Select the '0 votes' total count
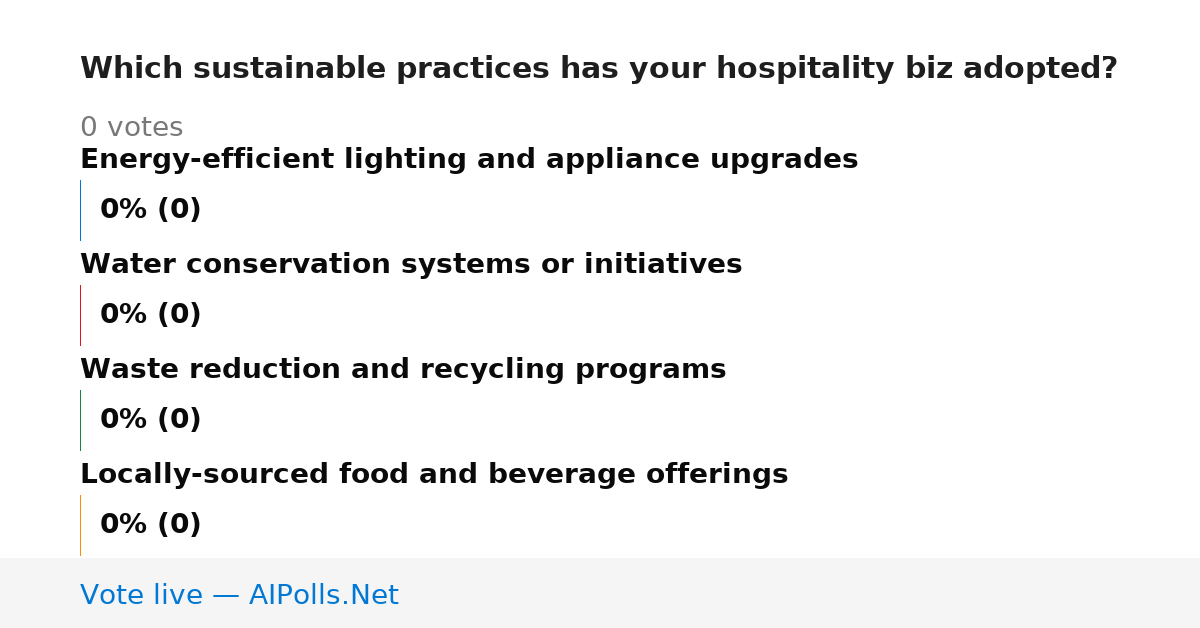 (131, 128)
